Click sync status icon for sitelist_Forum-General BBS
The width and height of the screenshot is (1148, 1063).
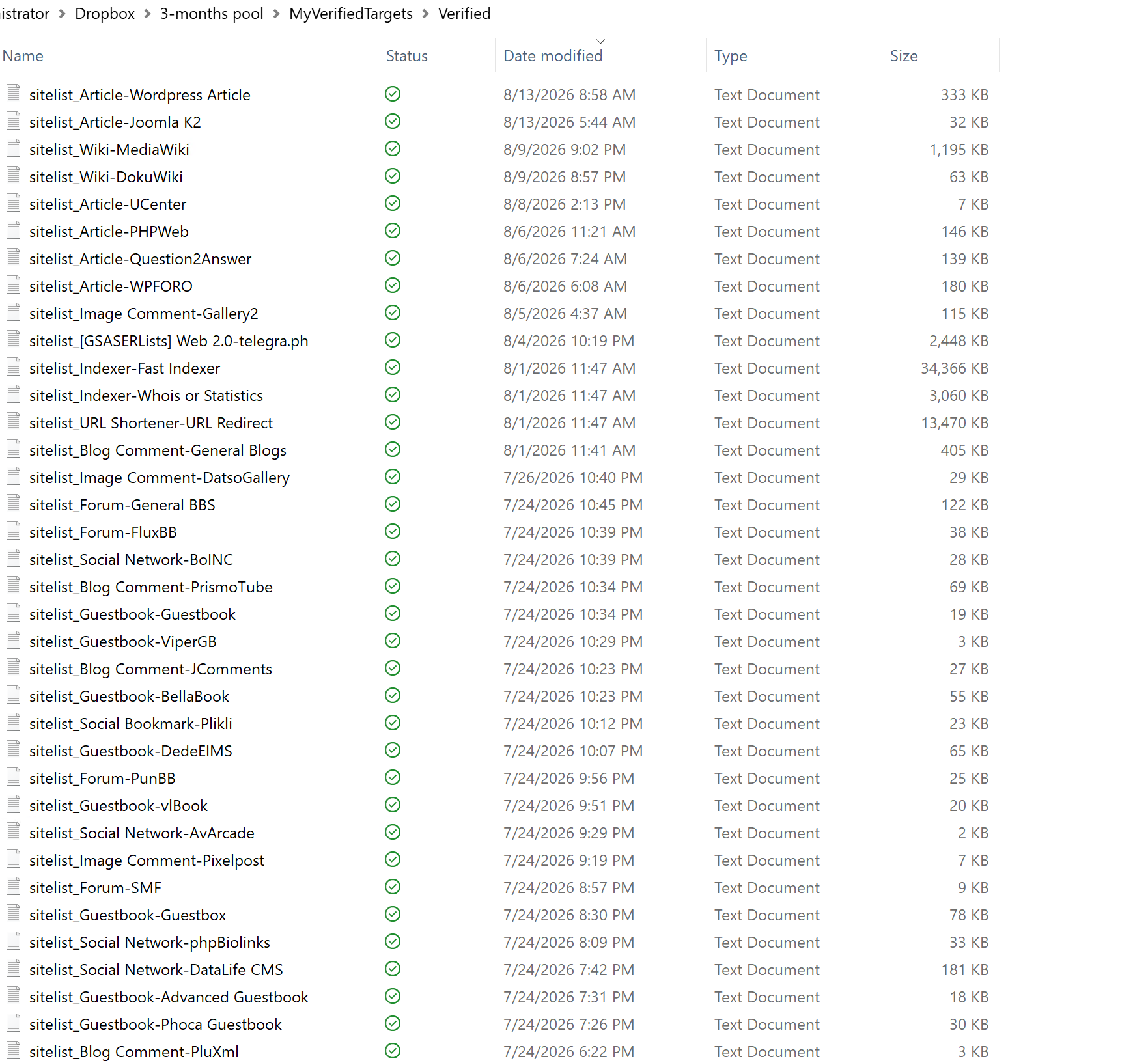[393, 504]
